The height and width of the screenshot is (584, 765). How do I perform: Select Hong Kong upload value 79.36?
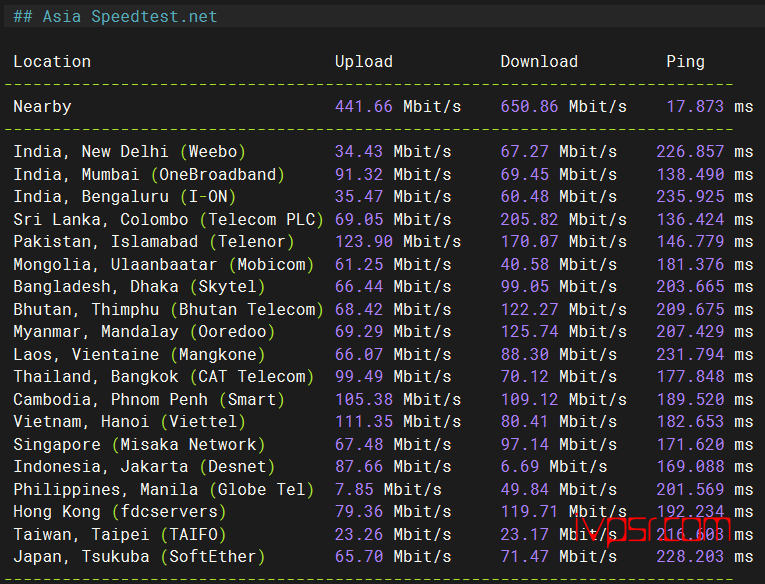[x=359, y=511]
